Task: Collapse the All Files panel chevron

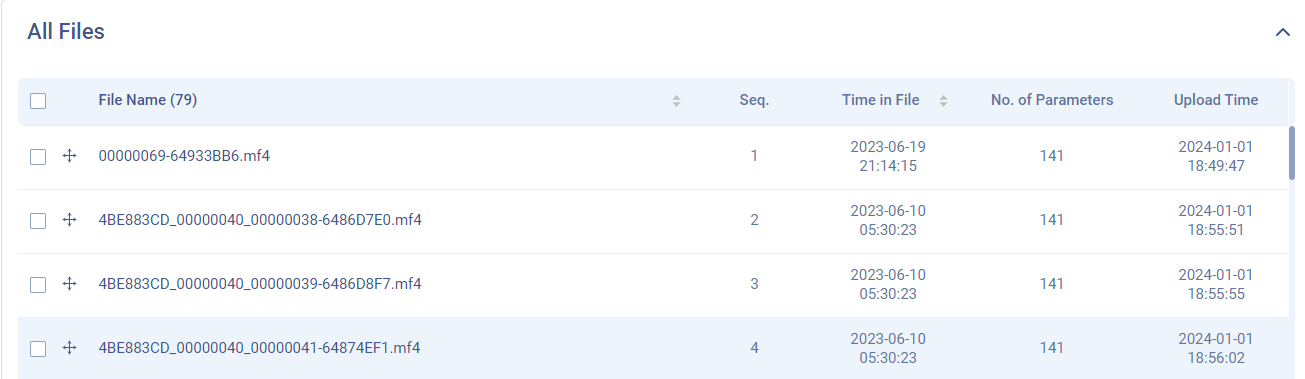Action: [1283, 32]
